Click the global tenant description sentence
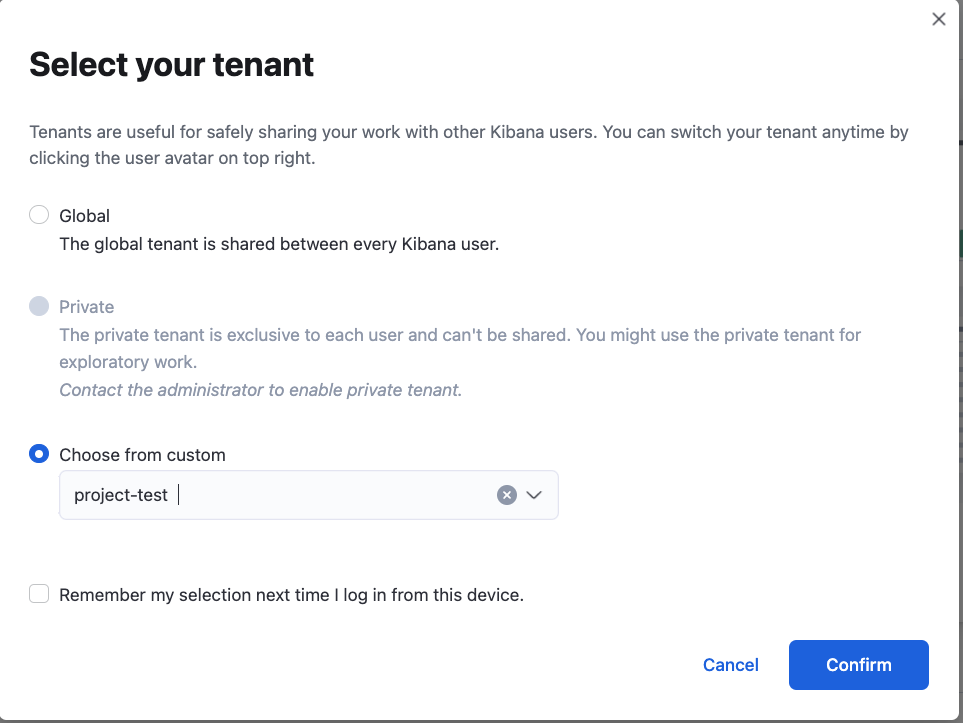Viewport: 963px width, 723px height. click(279, 244)
